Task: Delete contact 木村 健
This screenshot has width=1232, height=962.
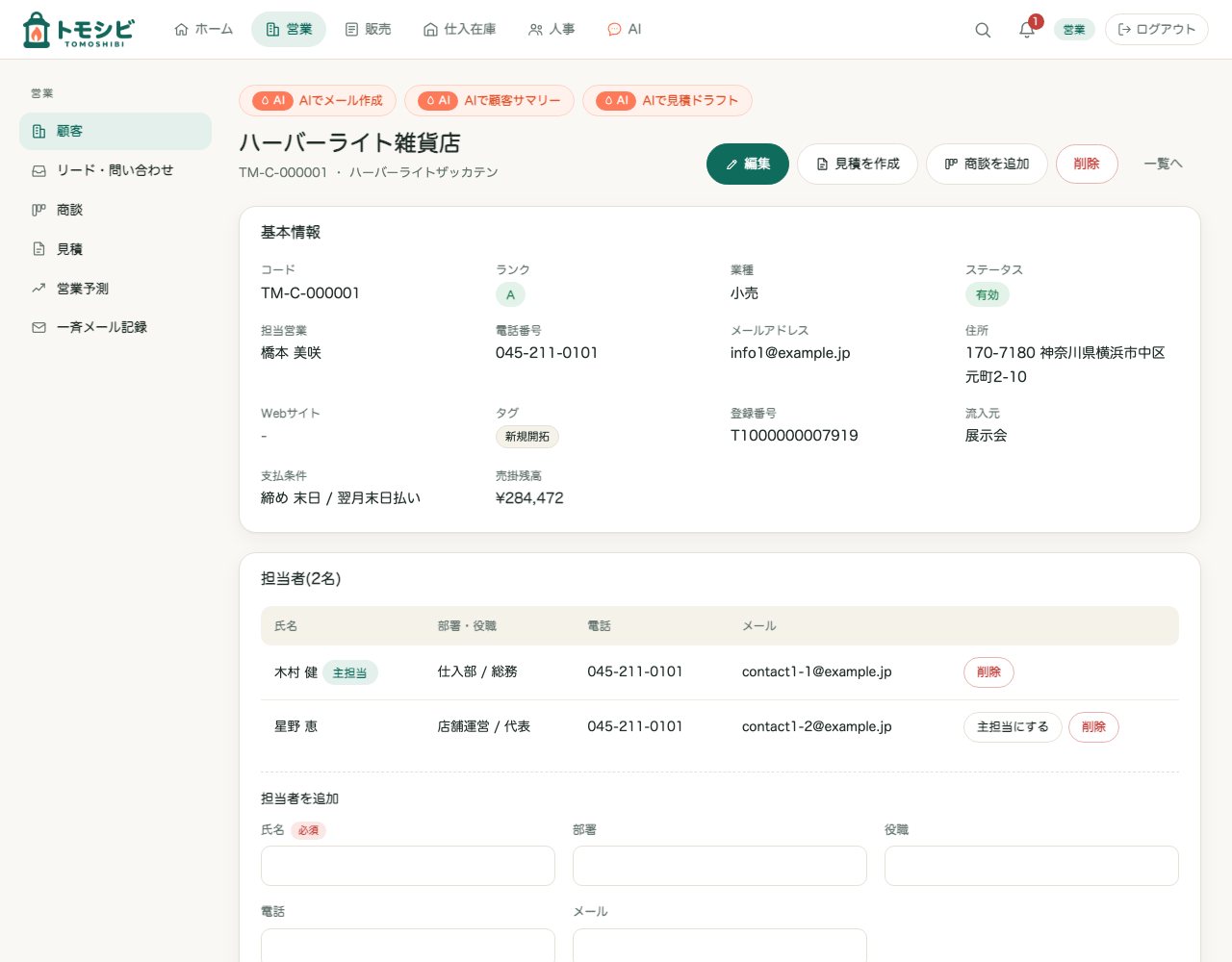Action: [x=988, y=672]
